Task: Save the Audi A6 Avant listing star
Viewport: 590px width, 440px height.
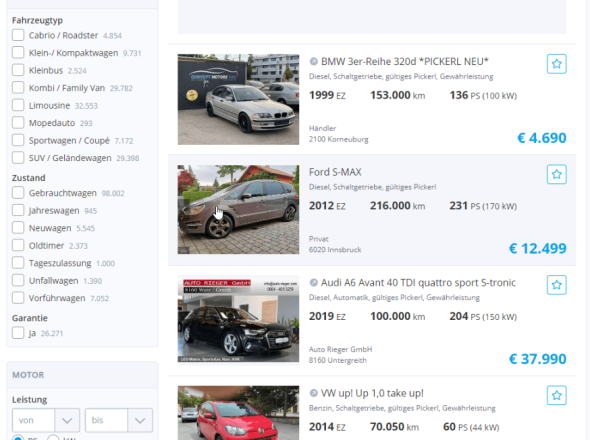Action: click(557, 285)
